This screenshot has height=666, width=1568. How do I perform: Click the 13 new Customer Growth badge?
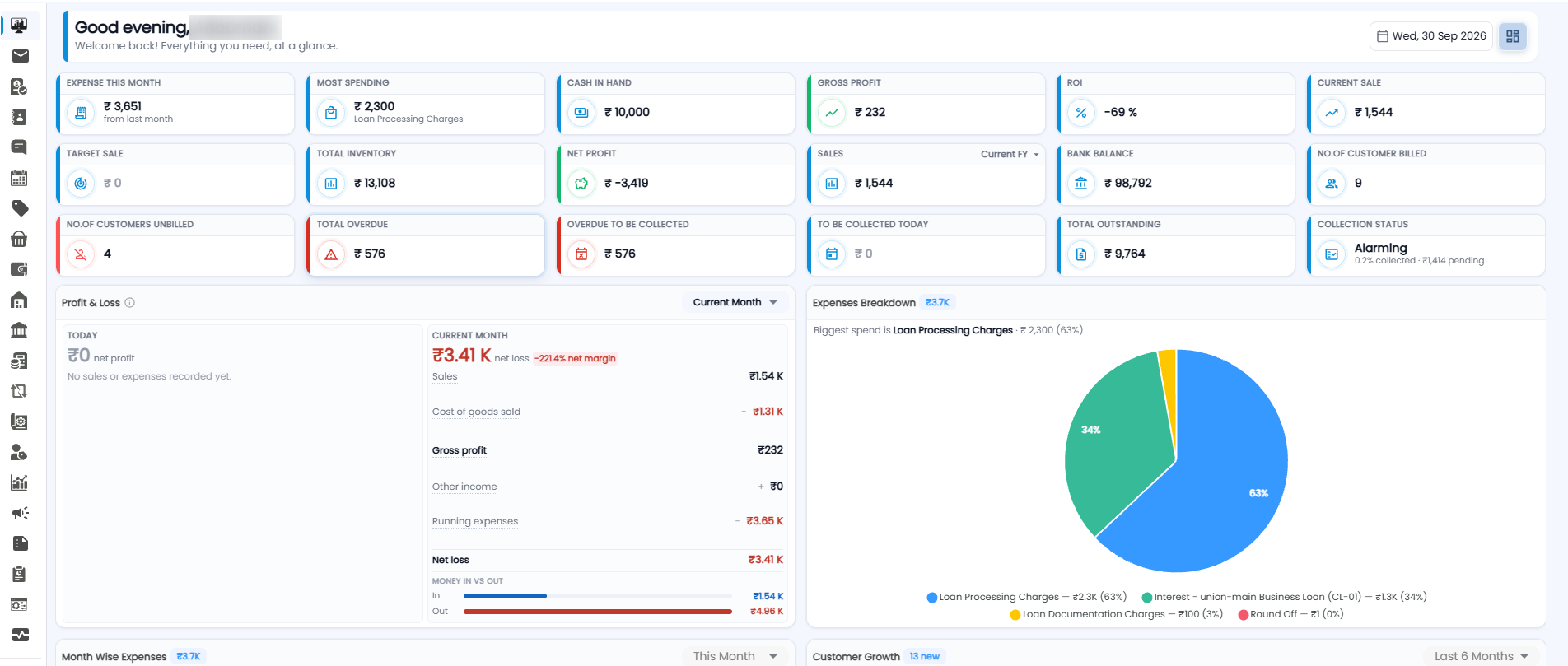click(925, 656)
